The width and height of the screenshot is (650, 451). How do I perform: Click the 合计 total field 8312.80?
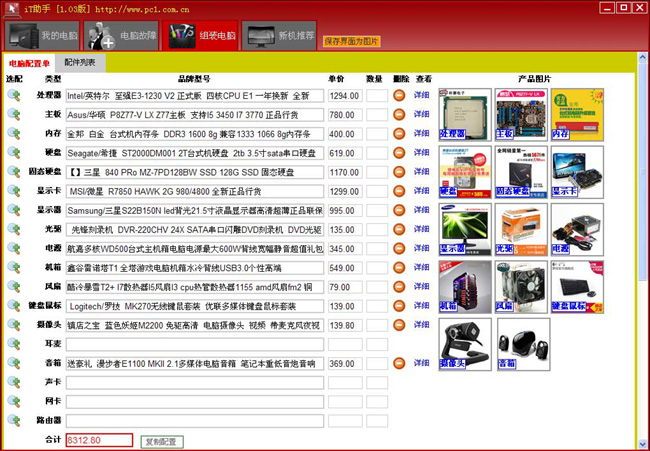click(99, 440)
